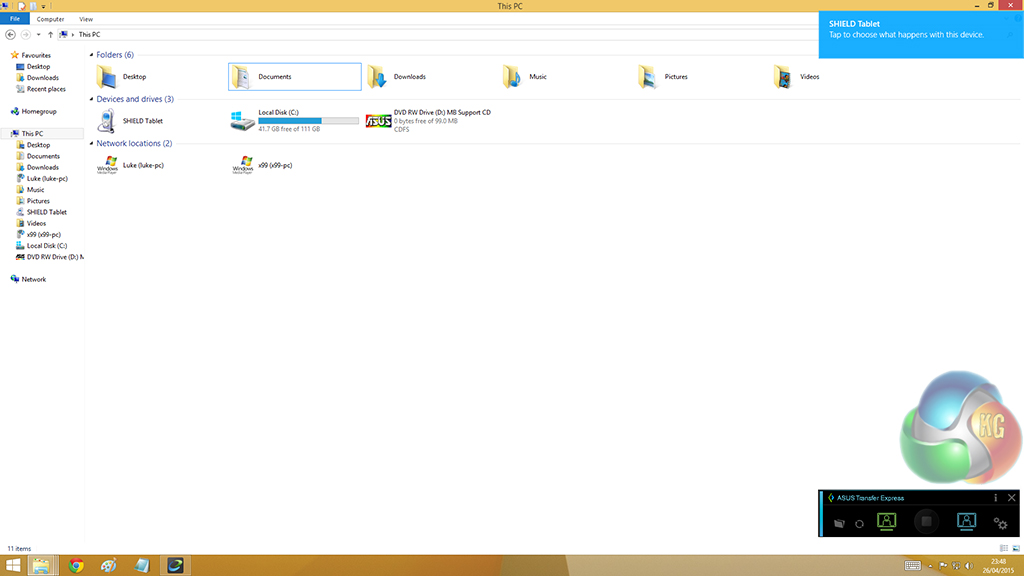Open ASUS Transfer Express settings gears
The width and height of the screenshot is (1024, 576).
pyautogui.click(x=1000, y=523)
